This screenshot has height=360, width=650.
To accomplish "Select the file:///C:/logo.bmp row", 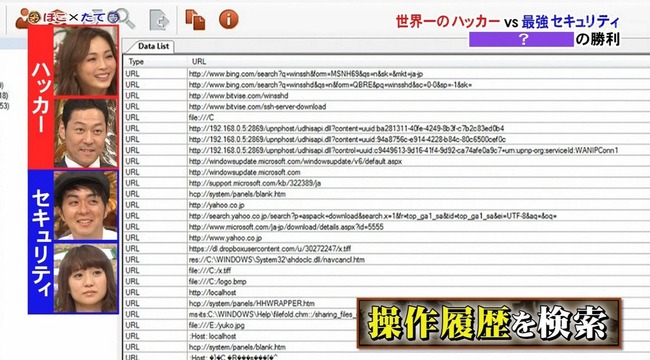I will (x=387, y=281).
